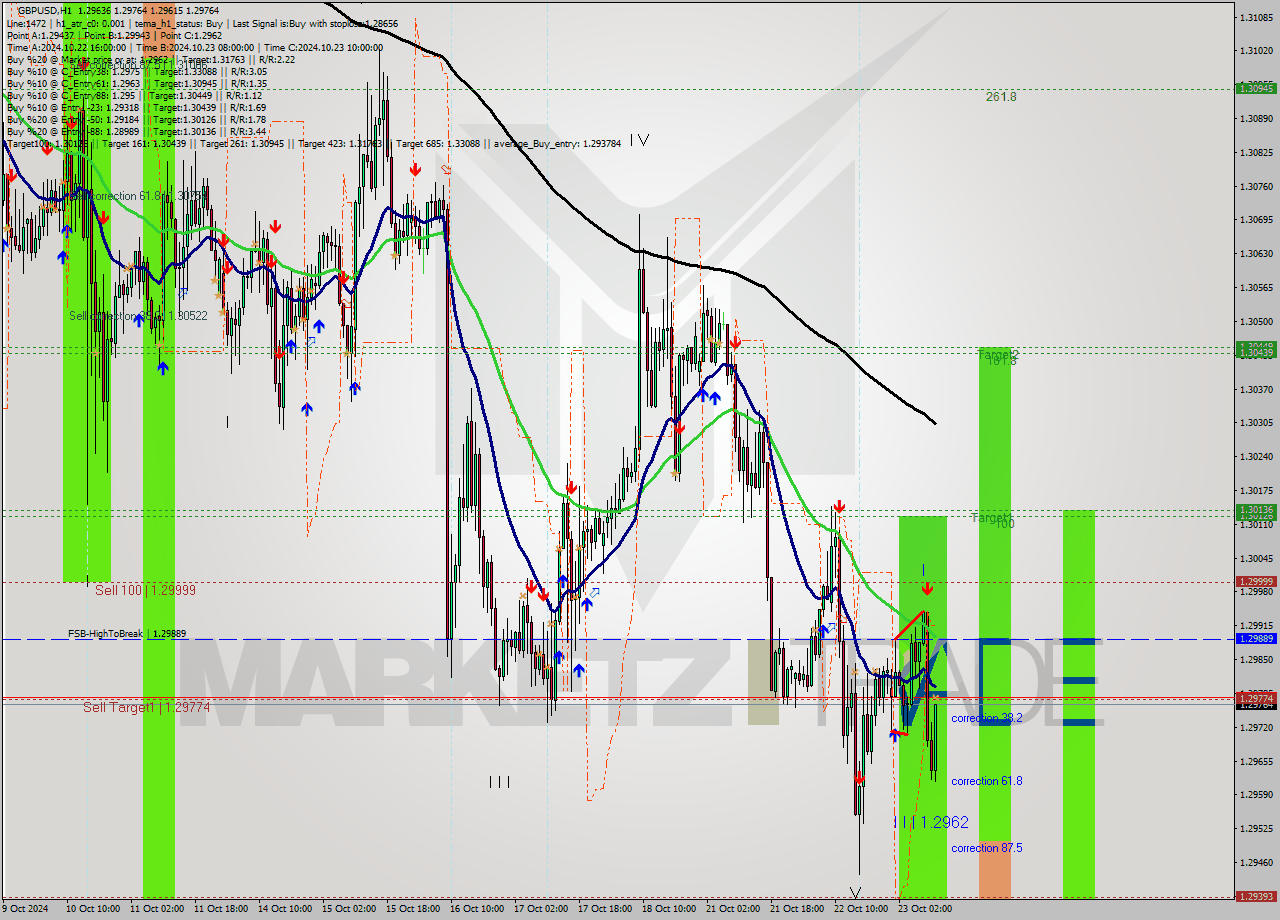Click the 'Point A:1.29437' info text
This screenshot has height=920, width=1280.
(x=40, y=35)
